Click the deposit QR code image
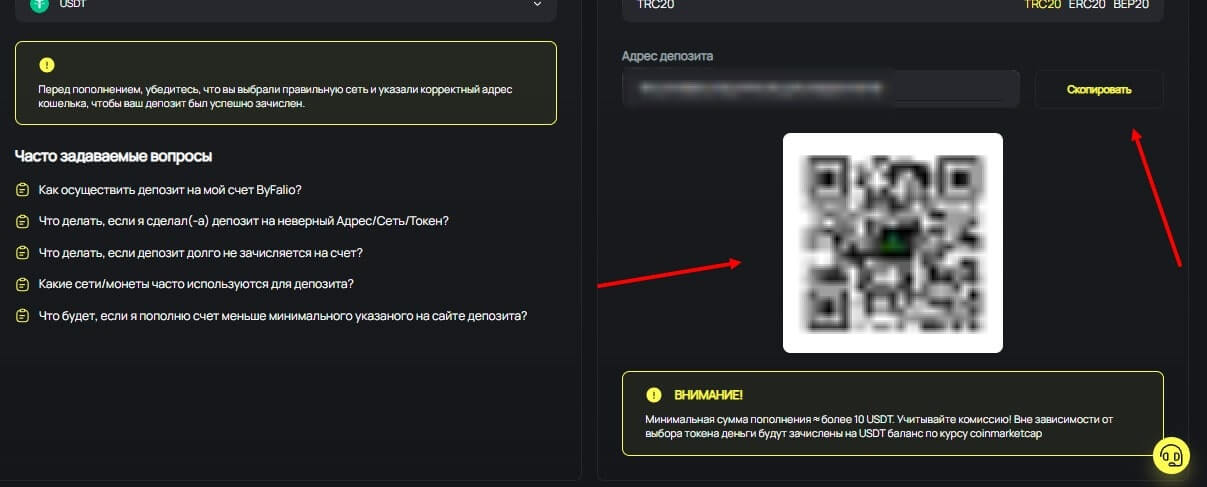This screenshot has width=1207, height=487. [893, 243]
